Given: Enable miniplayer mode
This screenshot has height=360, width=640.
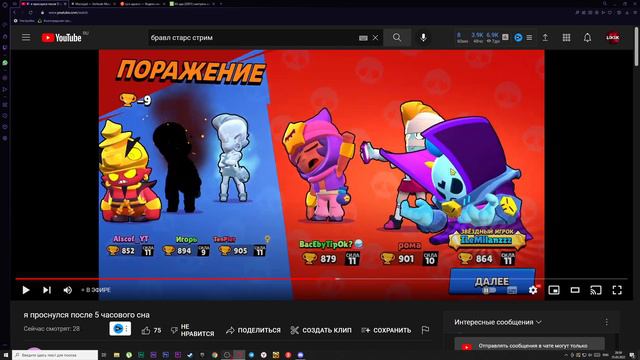Looking at the screenshot, I should (x=554, y=290).
